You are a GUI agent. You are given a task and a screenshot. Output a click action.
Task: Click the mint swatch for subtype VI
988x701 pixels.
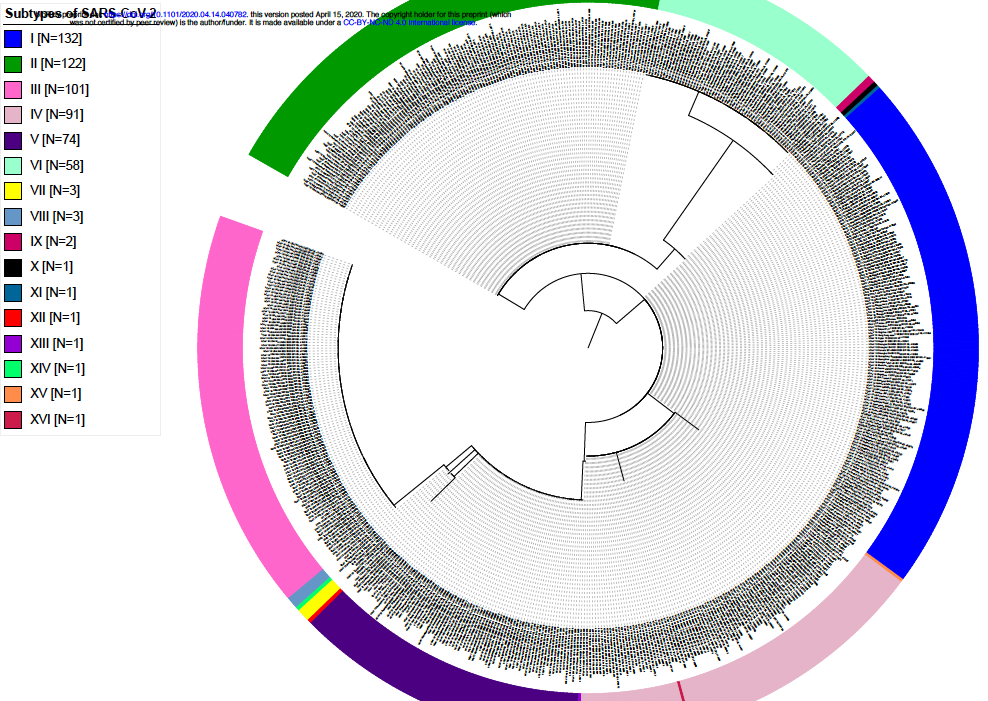pyautogui.click(x=13, y=166)
